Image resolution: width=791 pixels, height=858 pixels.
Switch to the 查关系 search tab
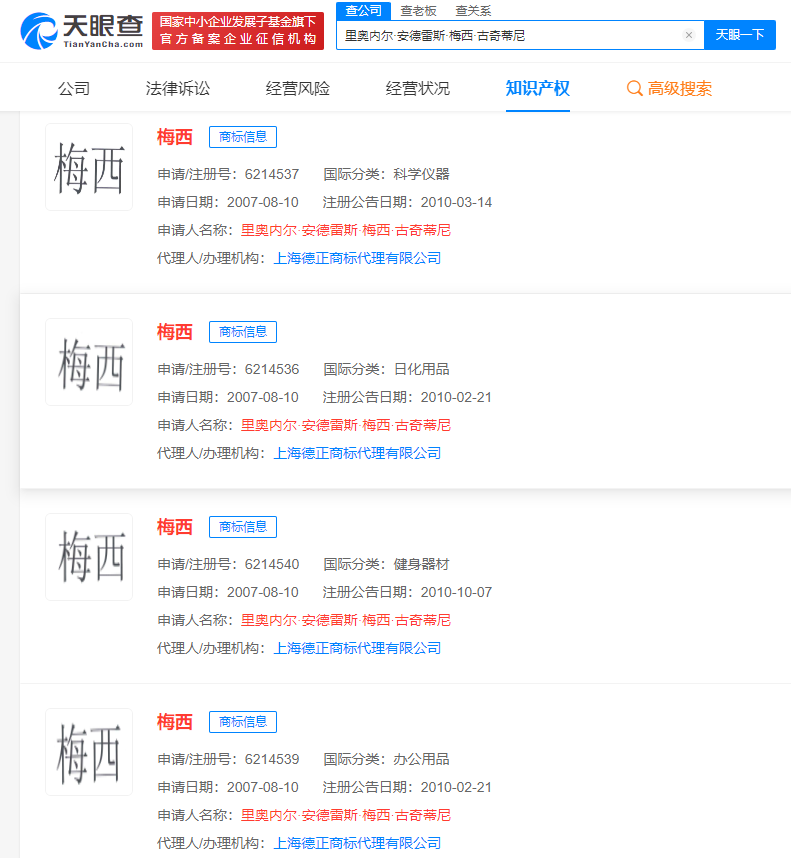472,10
